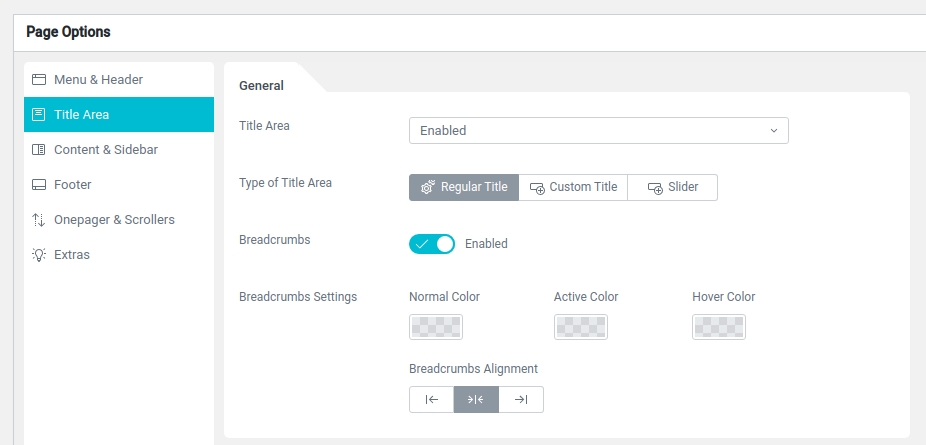This screenshot has width=926, height=445.
Task: Toggle the Breadcrumbs enabled switch
Action: click(432, 244)
